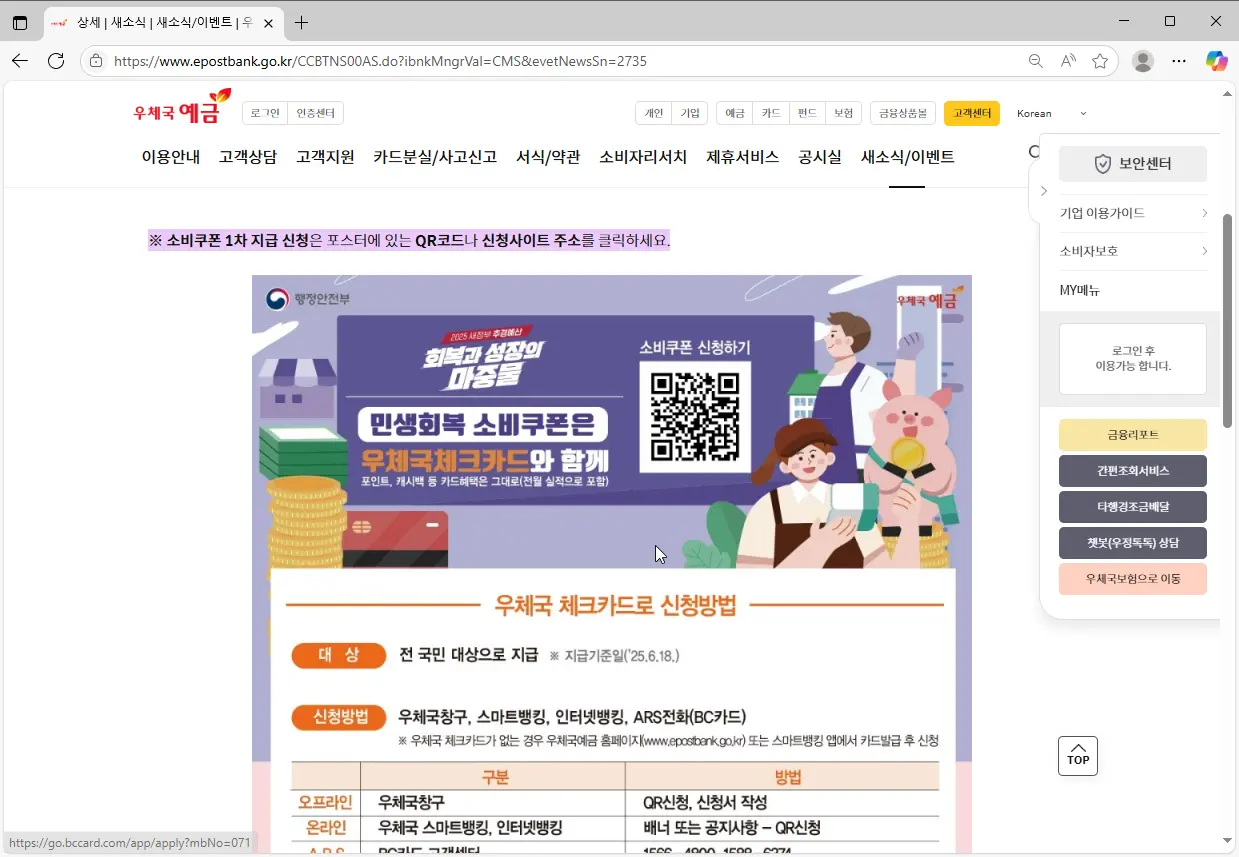Select the 예금 category button
Image resolution: width=1239 pixels, height=857 pixels.
pos(735,113)
